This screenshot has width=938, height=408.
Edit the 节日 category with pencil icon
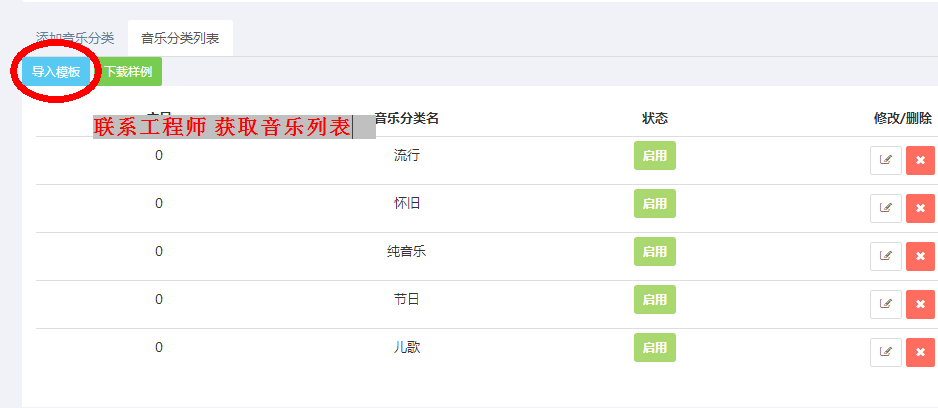click(885, 304)
